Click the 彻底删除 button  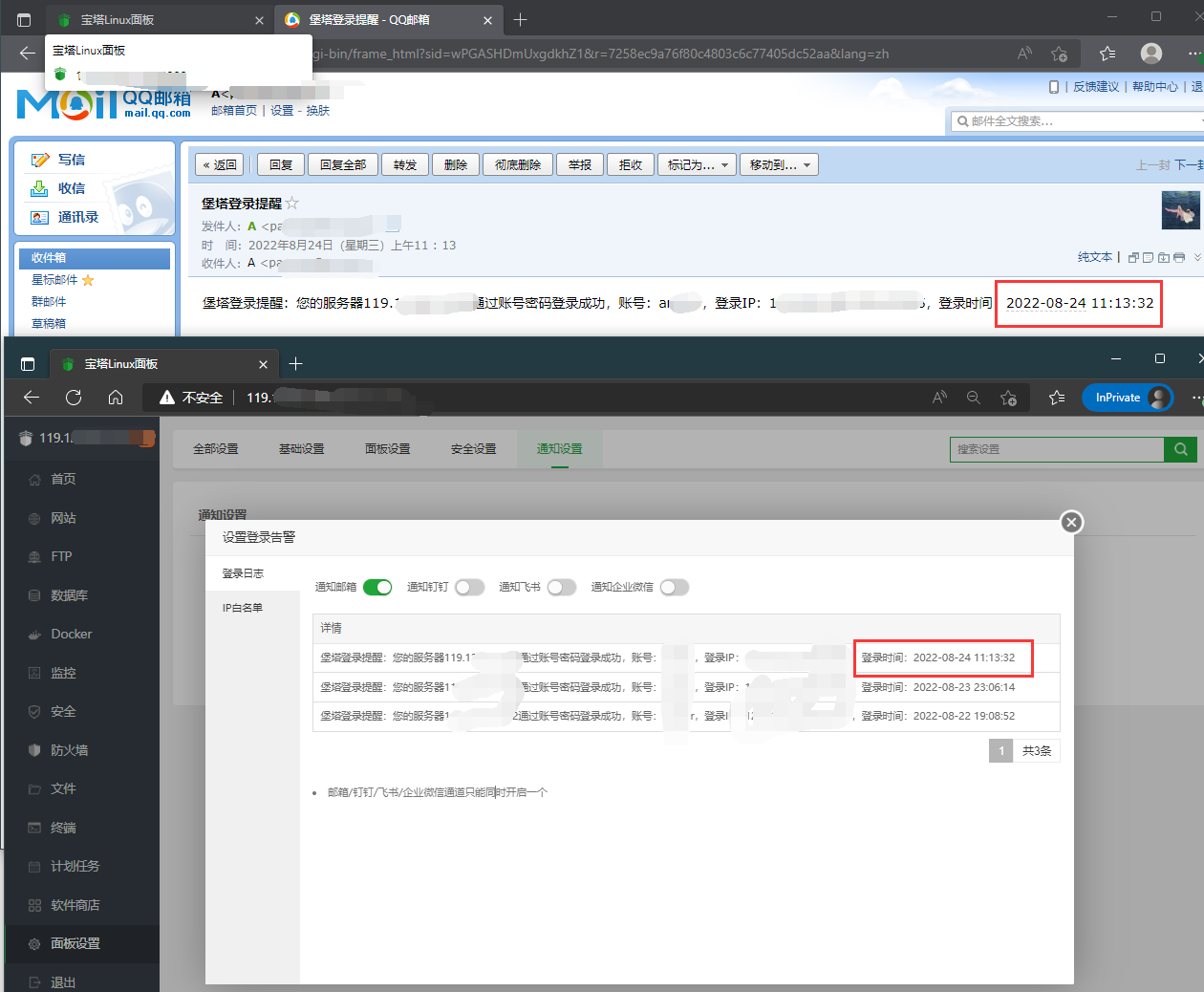(x=518, y=164)
